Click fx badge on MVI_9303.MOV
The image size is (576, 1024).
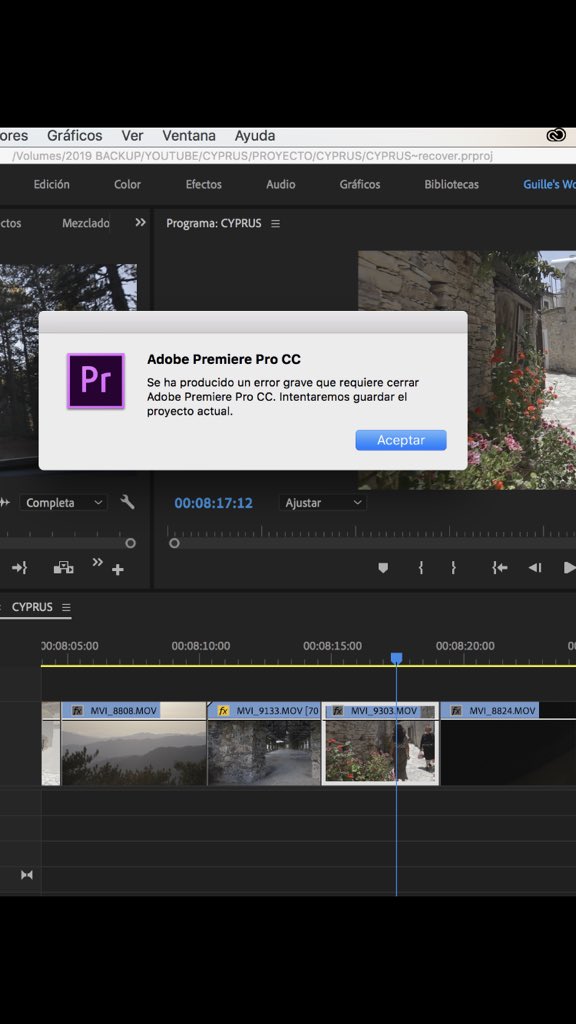(338, 711)
